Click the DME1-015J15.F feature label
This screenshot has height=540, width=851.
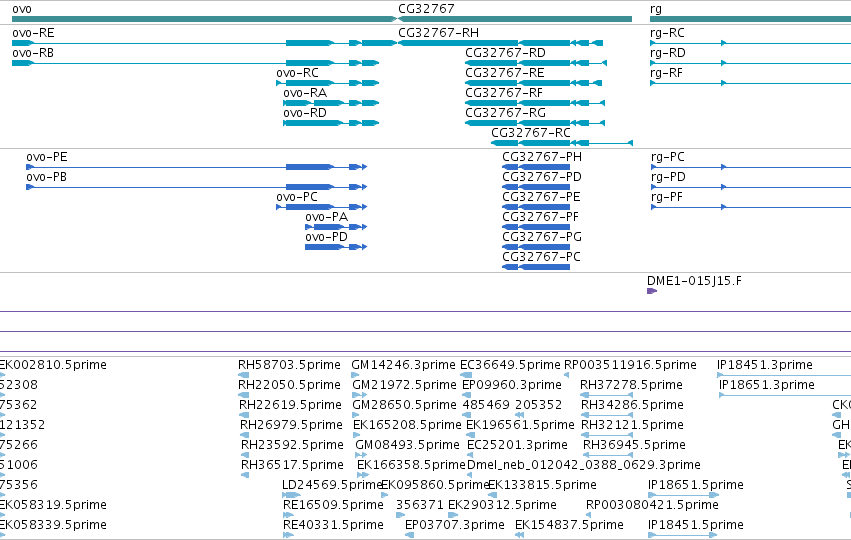pyautogui.click(x=694, y=281)
